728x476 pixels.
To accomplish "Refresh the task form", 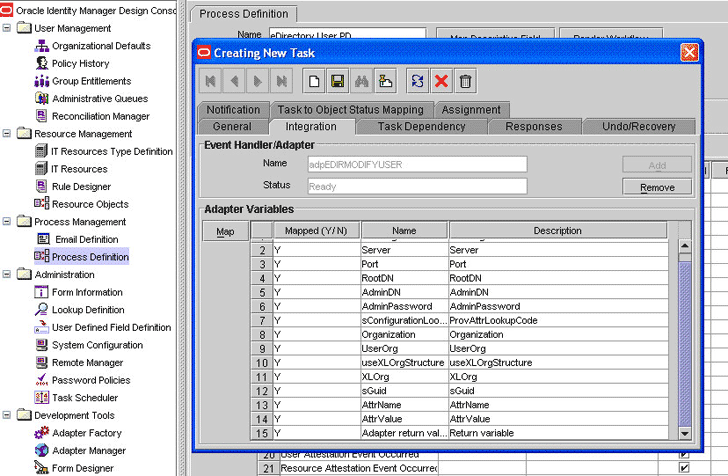I will coord(417,81).
